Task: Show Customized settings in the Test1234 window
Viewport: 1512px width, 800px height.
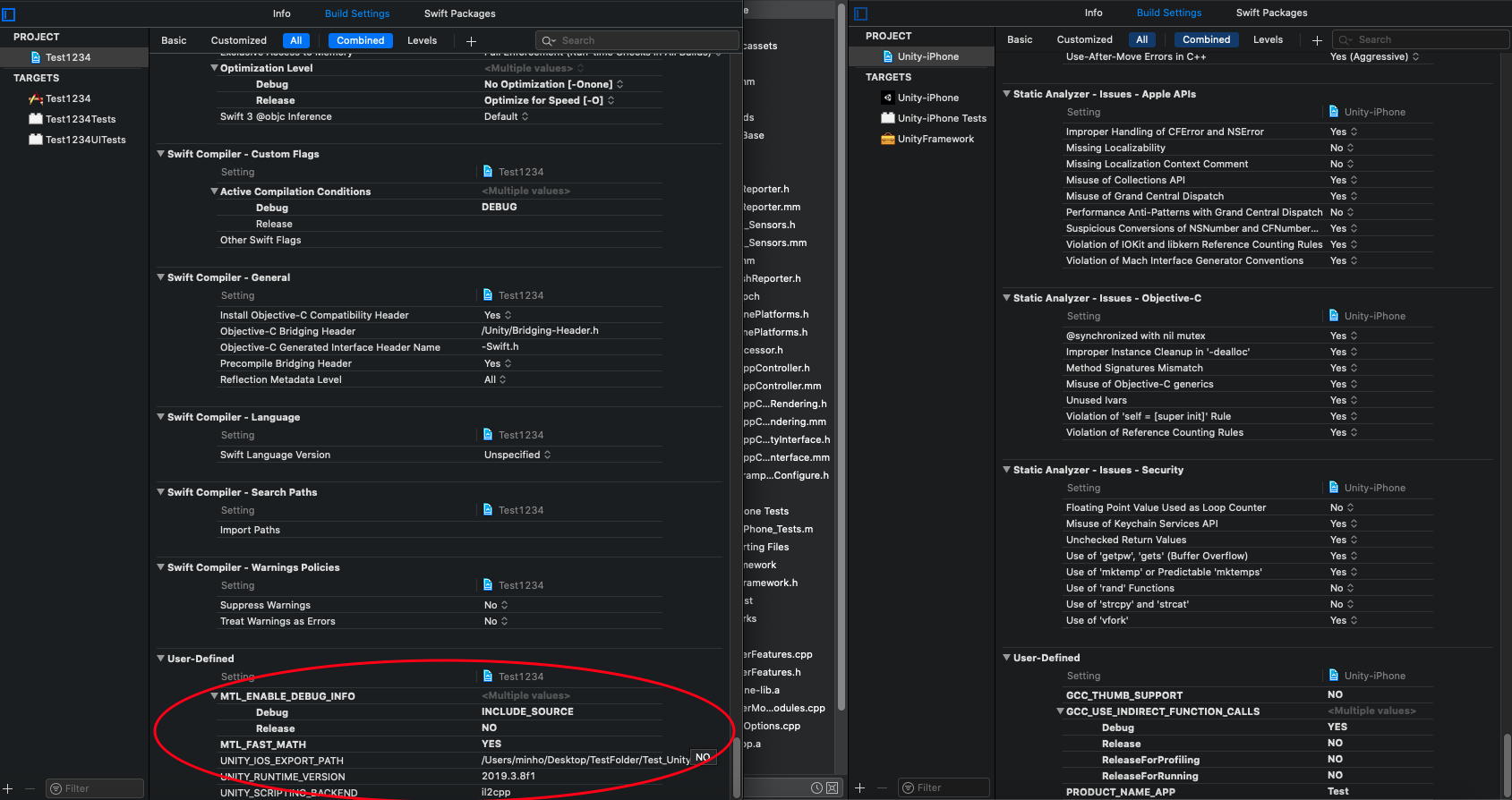Action: (x=239, y=40)
